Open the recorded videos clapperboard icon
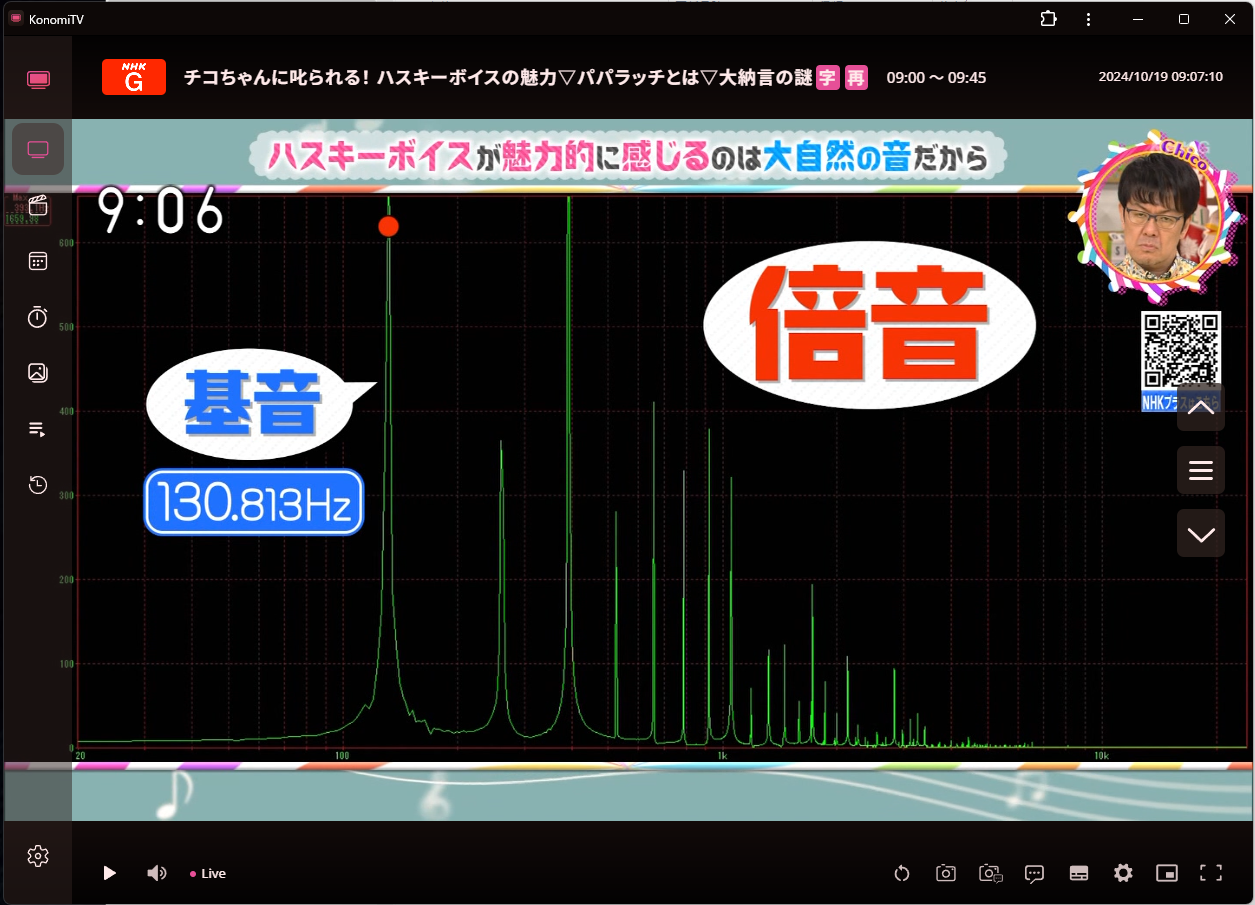The image size is (1255, 905). coord(38,206)
